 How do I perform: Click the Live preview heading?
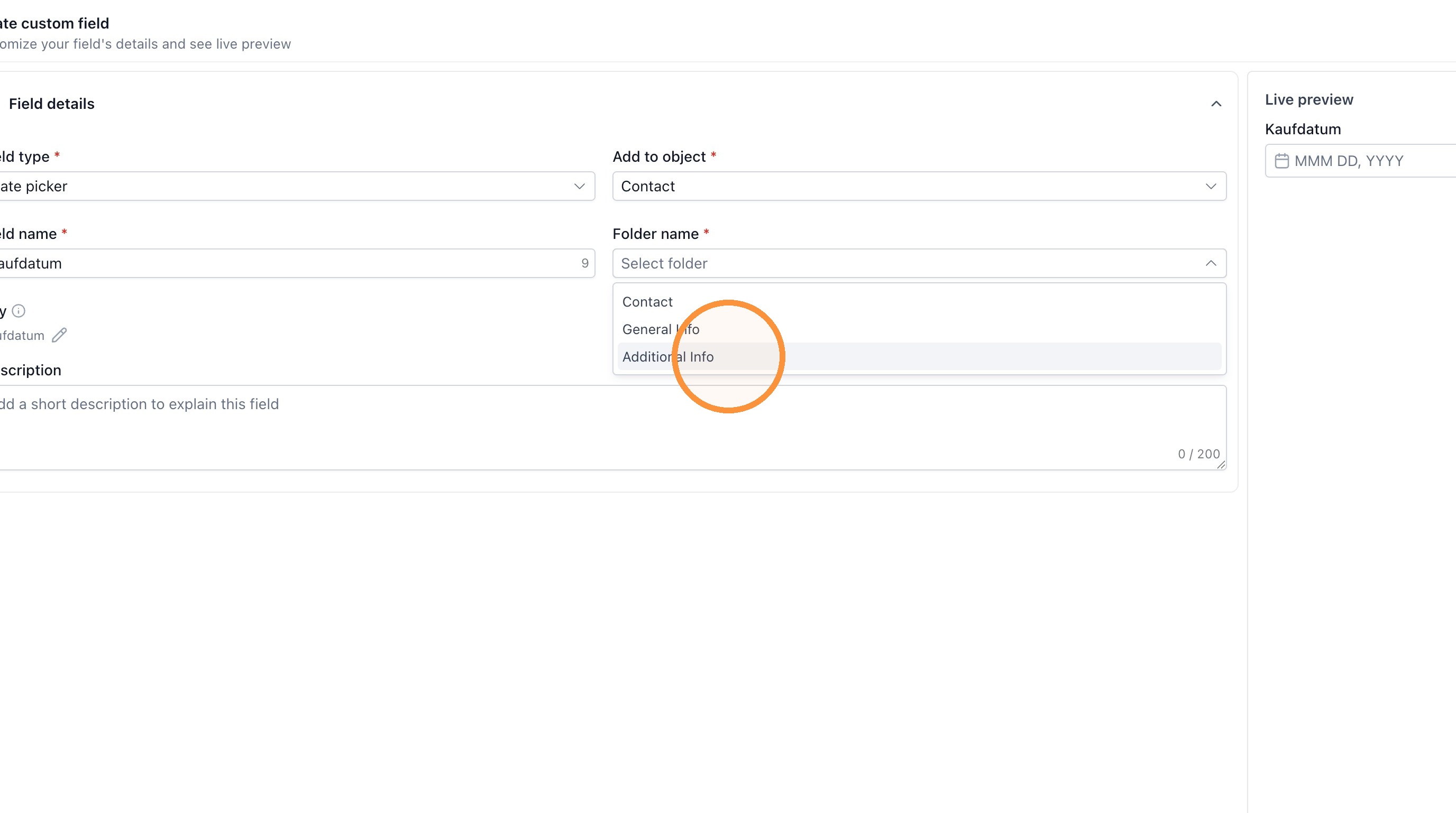[1309, 99]
